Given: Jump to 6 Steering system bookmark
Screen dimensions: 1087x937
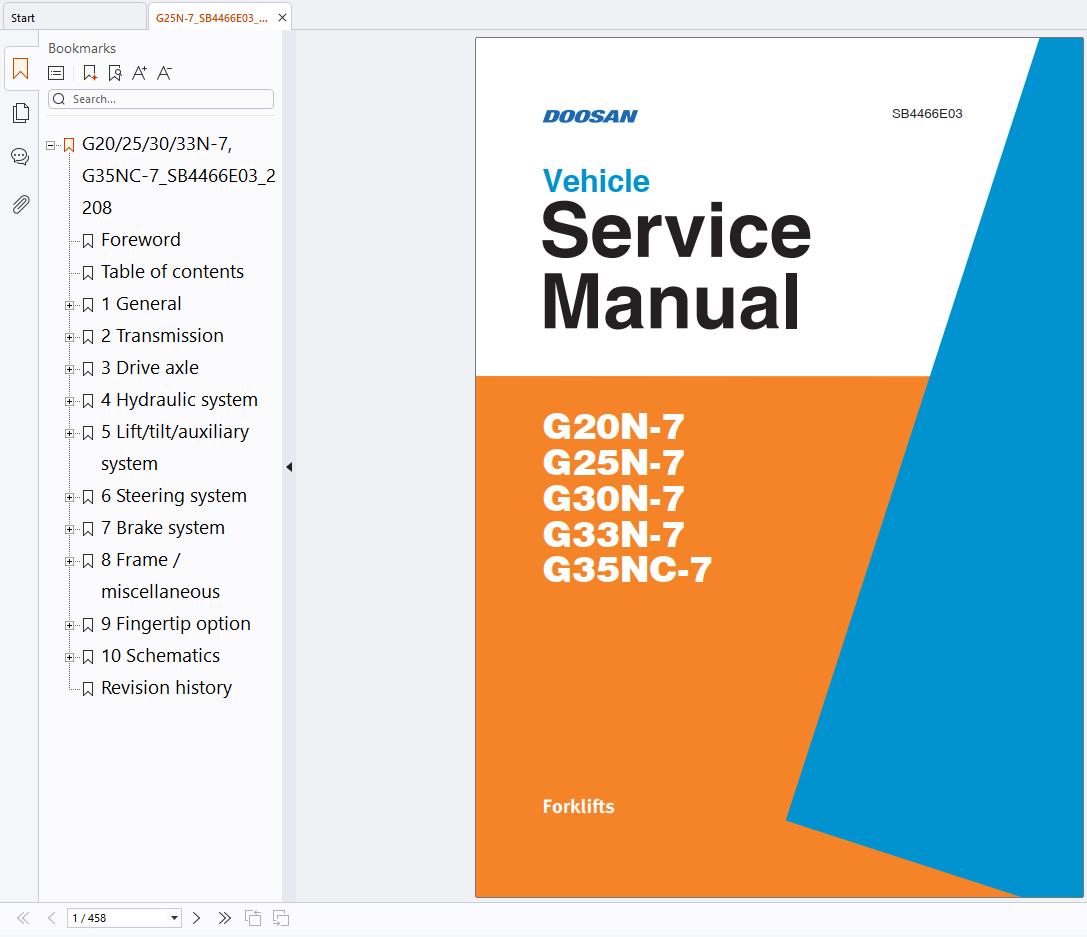Looking at the screenshot, I should tap(174, 496).
